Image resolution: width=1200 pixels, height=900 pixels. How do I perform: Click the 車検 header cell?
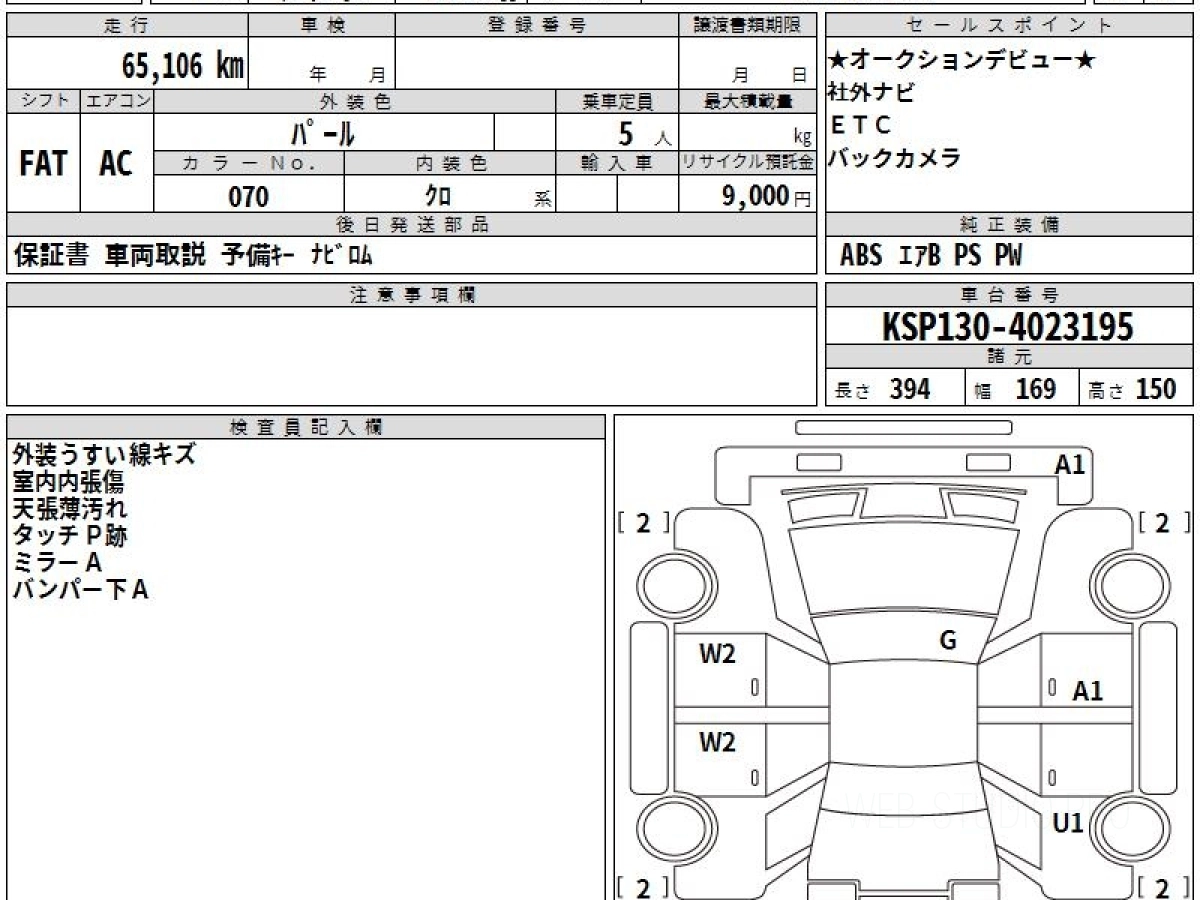coord(321,26)
